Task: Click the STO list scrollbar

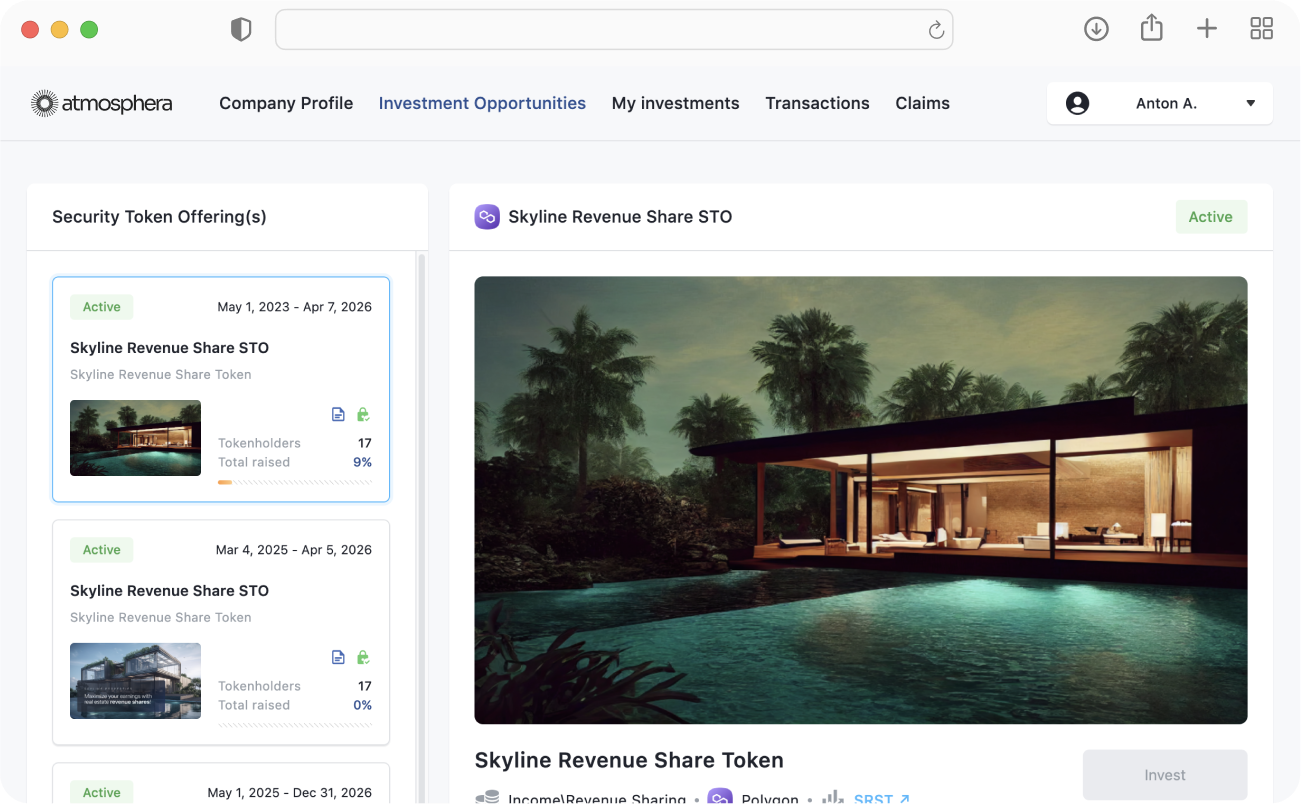Action: [x=421, y=527]
